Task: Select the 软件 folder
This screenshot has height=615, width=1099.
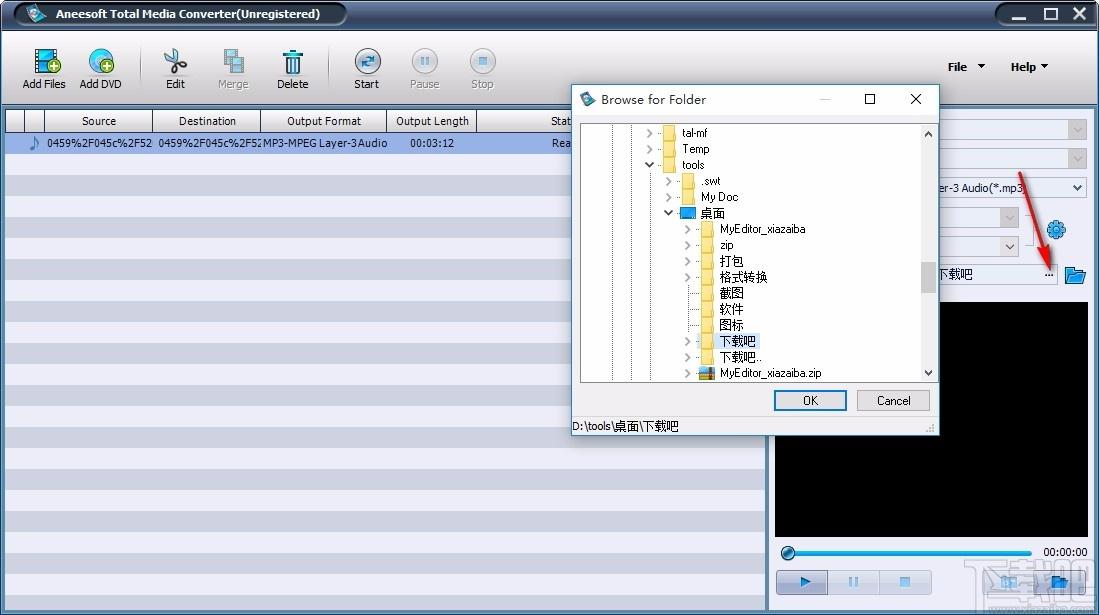Action: tap(731, 309)
